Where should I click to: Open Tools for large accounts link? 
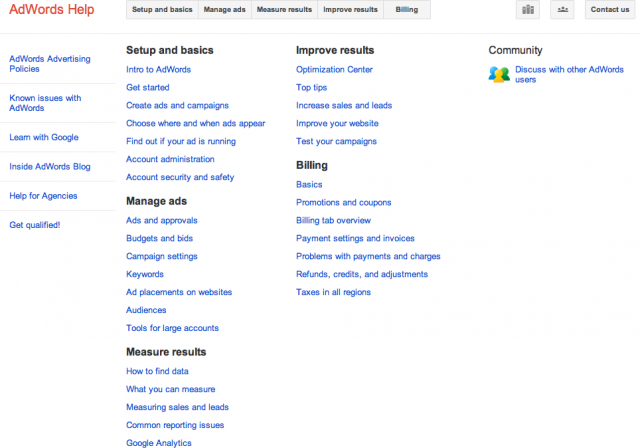172,328
